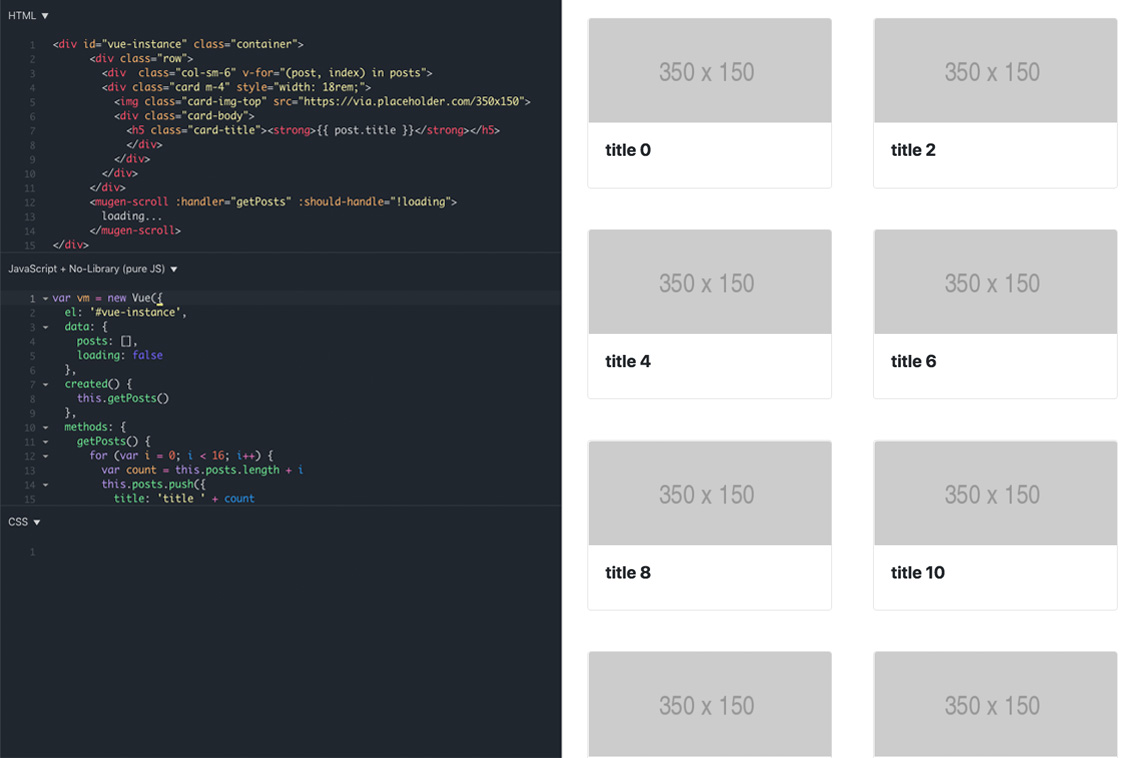Click the placeholder image above title 2

995,71
